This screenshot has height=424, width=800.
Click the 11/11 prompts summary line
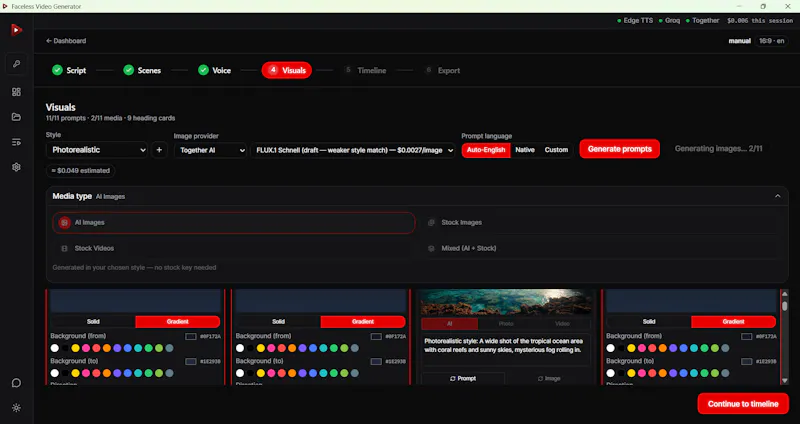110,118
